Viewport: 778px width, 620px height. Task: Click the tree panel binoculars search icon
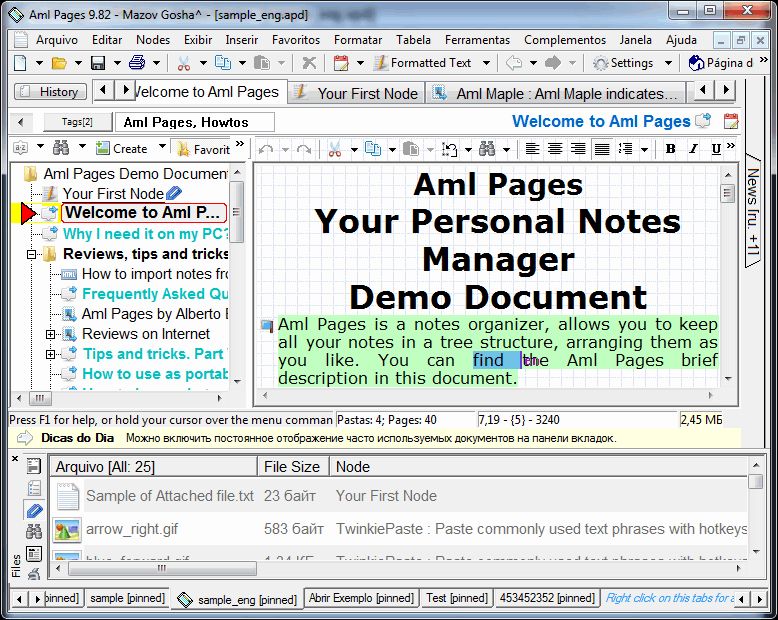point(62,148)
